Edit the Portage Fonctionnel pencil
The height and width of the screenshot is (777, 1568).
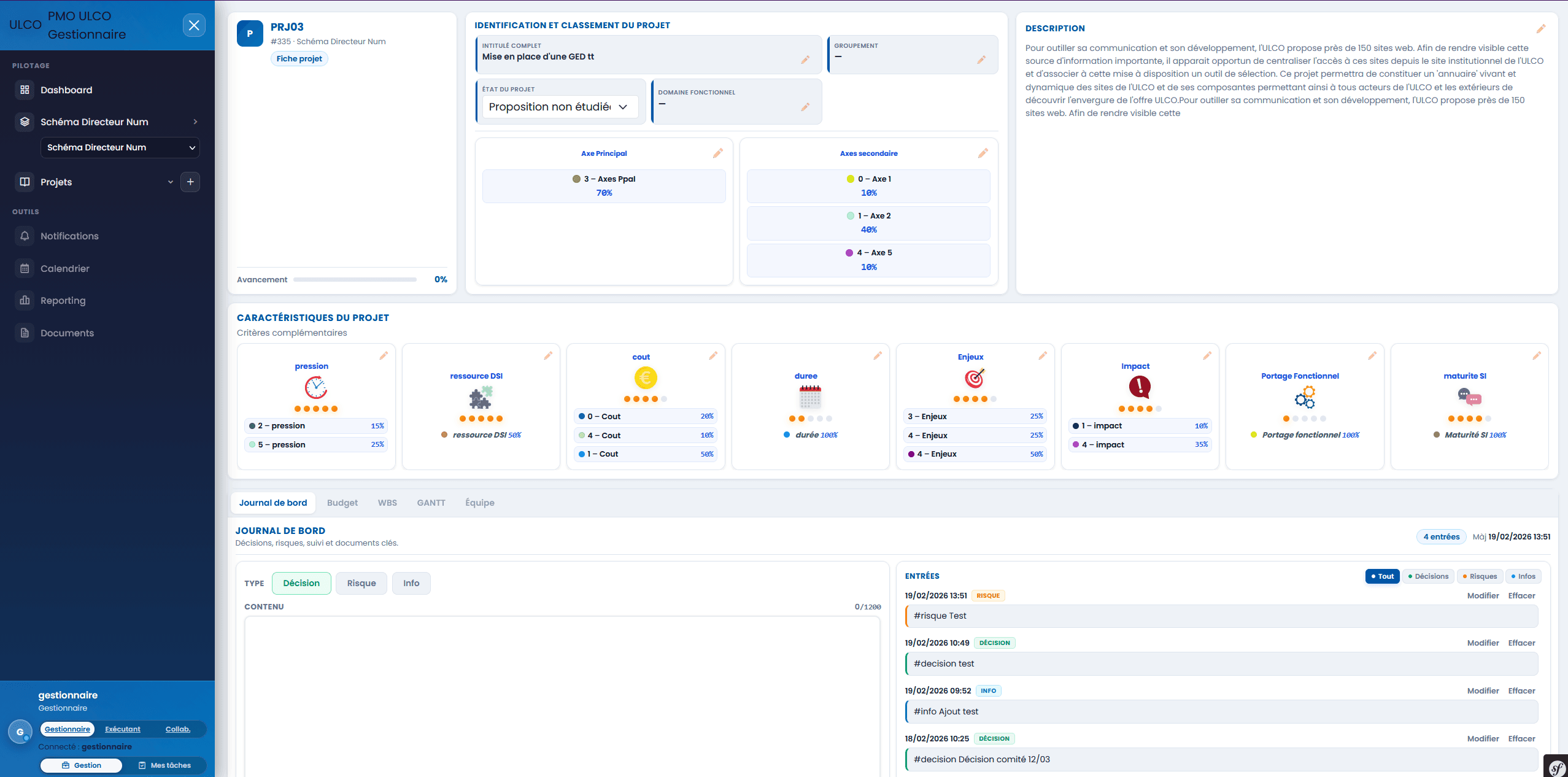point(1372,356)
